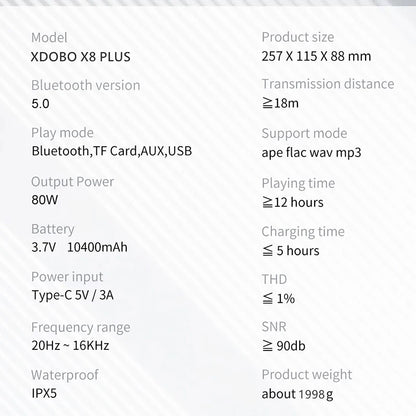
Task: Select the XDOBO X8 PLUS text
Action: coord(80,57)
